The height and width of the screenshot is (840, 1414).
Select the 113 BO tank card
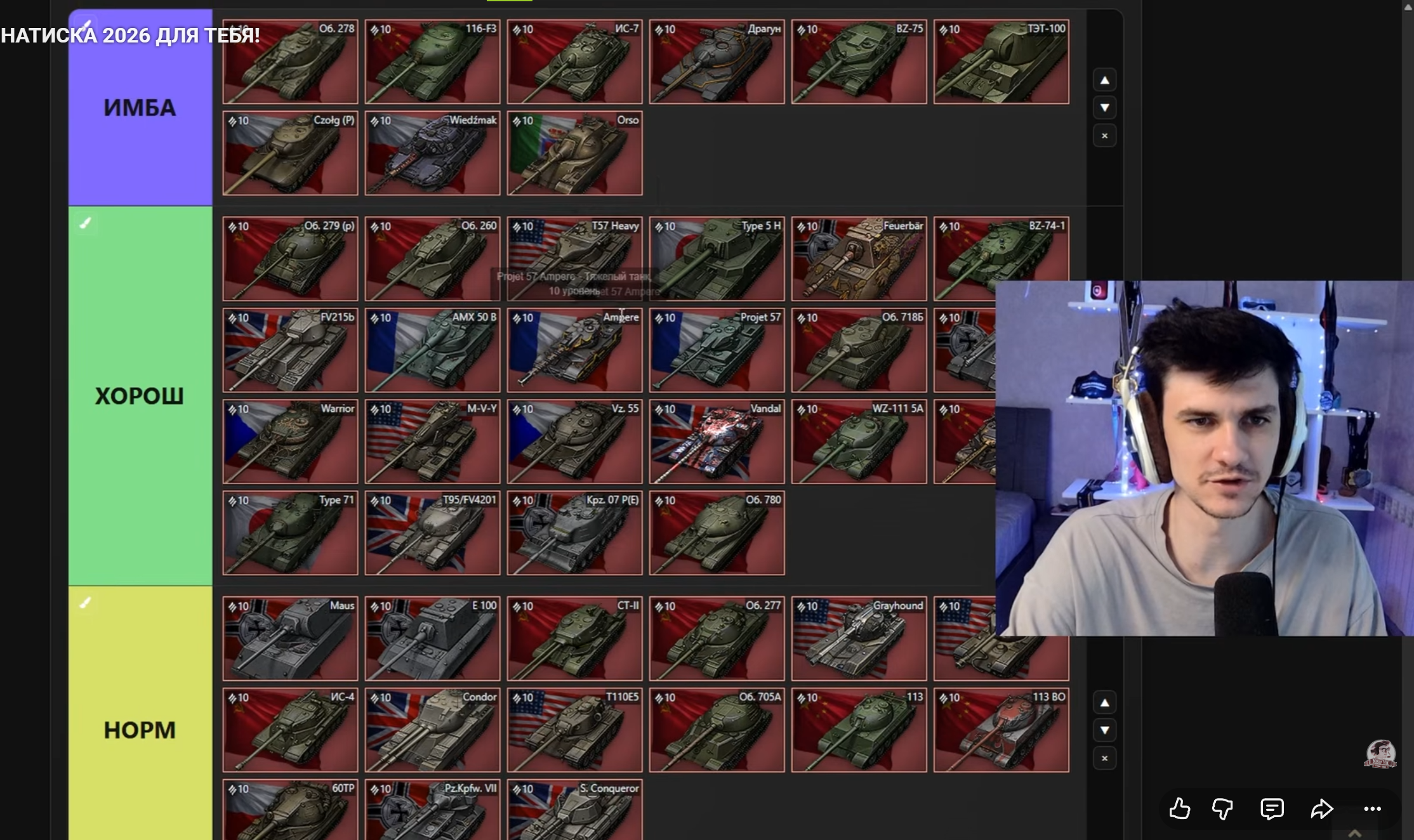tap(1001, 730)
